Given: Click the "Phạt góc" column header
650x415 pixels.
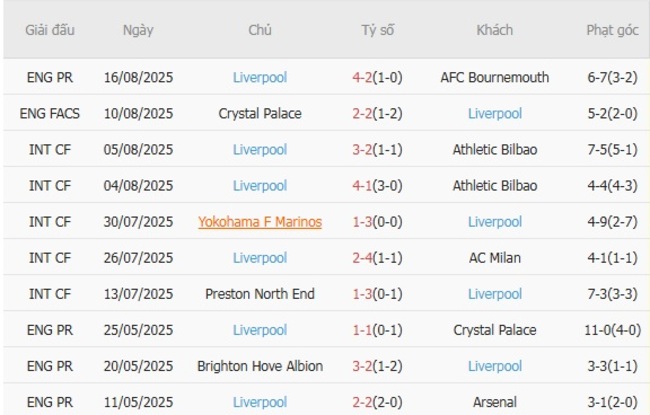Looking at the screenshot, I should pos(612,30).
